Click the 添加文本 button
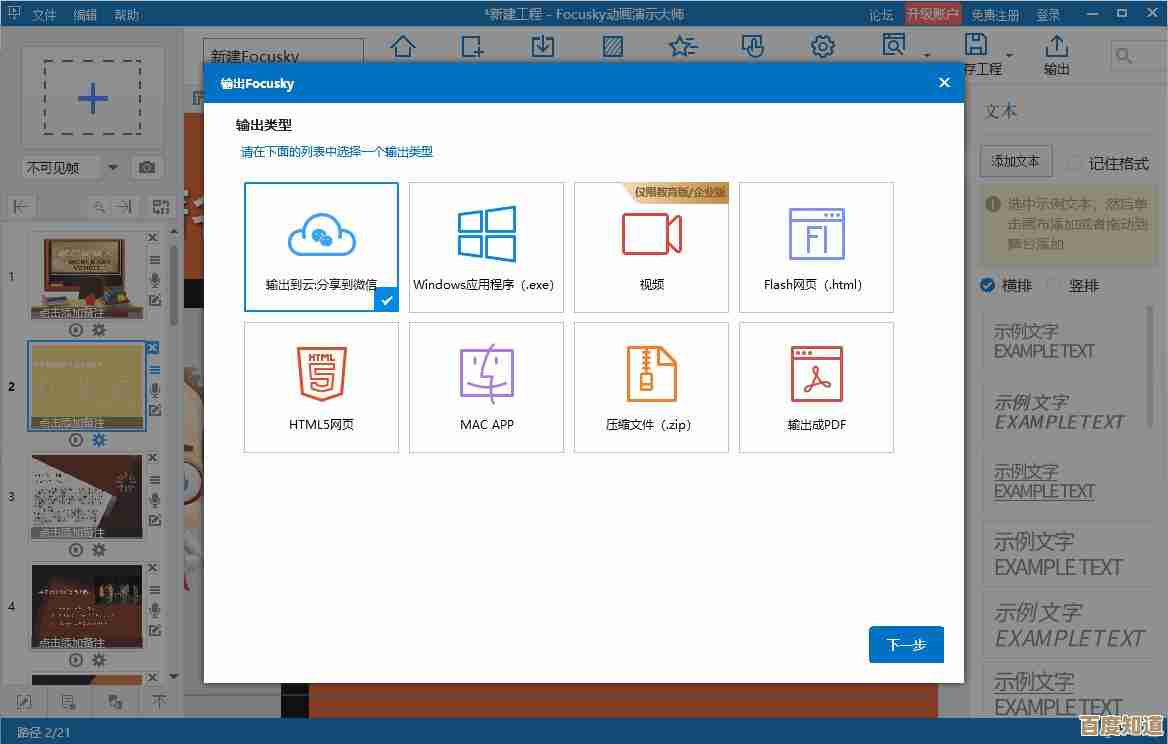The image size is (1168, 744). pos(1015,161)
